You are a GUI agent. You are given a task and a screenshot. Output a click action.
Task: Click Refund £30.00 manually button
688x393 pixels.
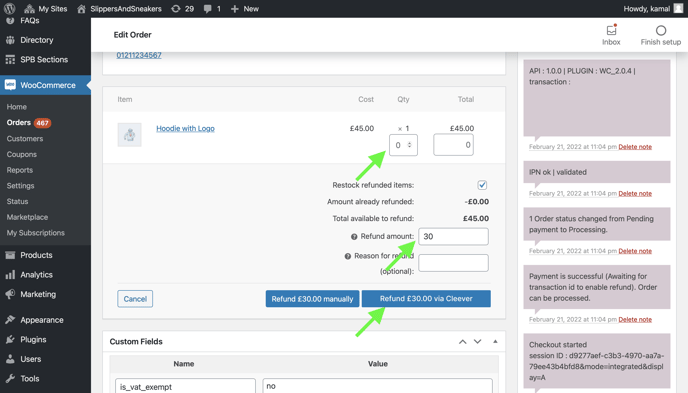312,299
